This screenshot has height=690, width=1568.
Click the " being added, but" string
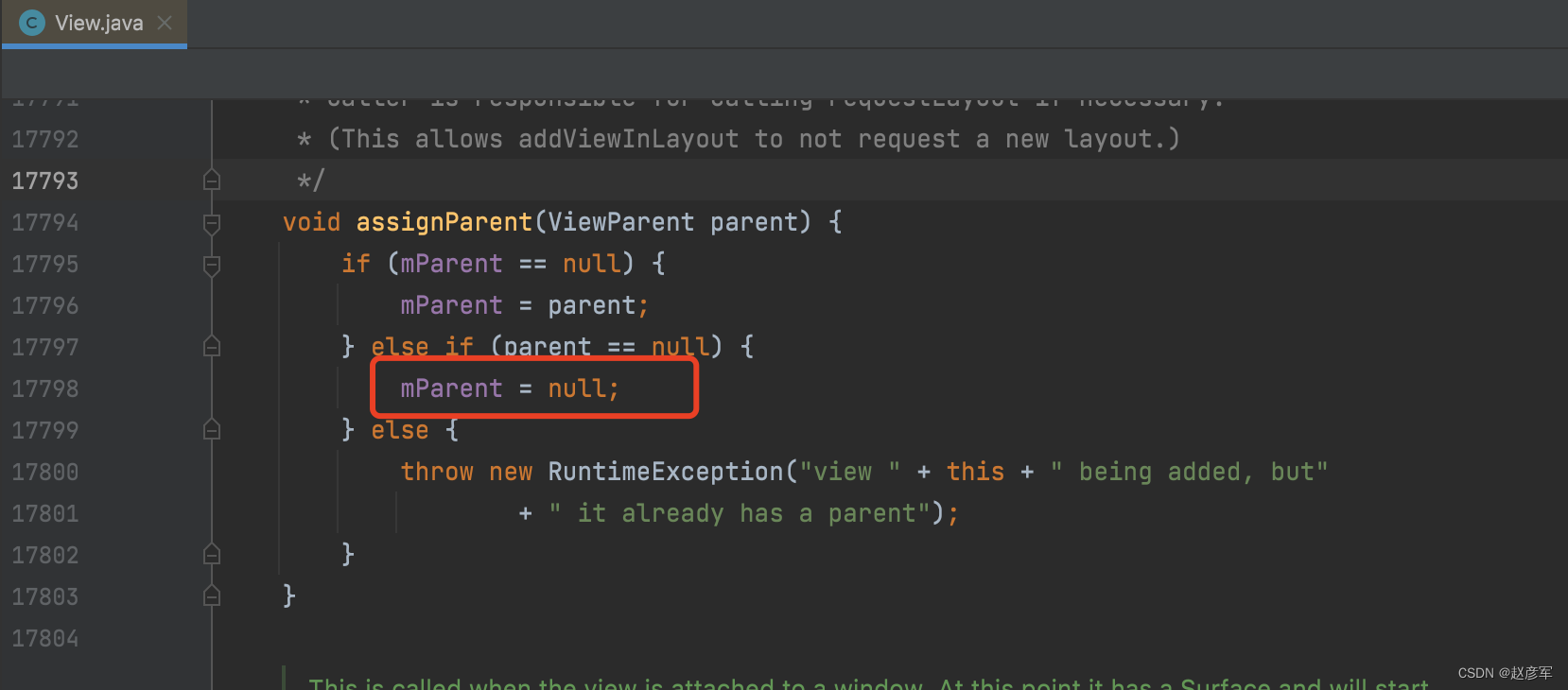pos(1190,472)
